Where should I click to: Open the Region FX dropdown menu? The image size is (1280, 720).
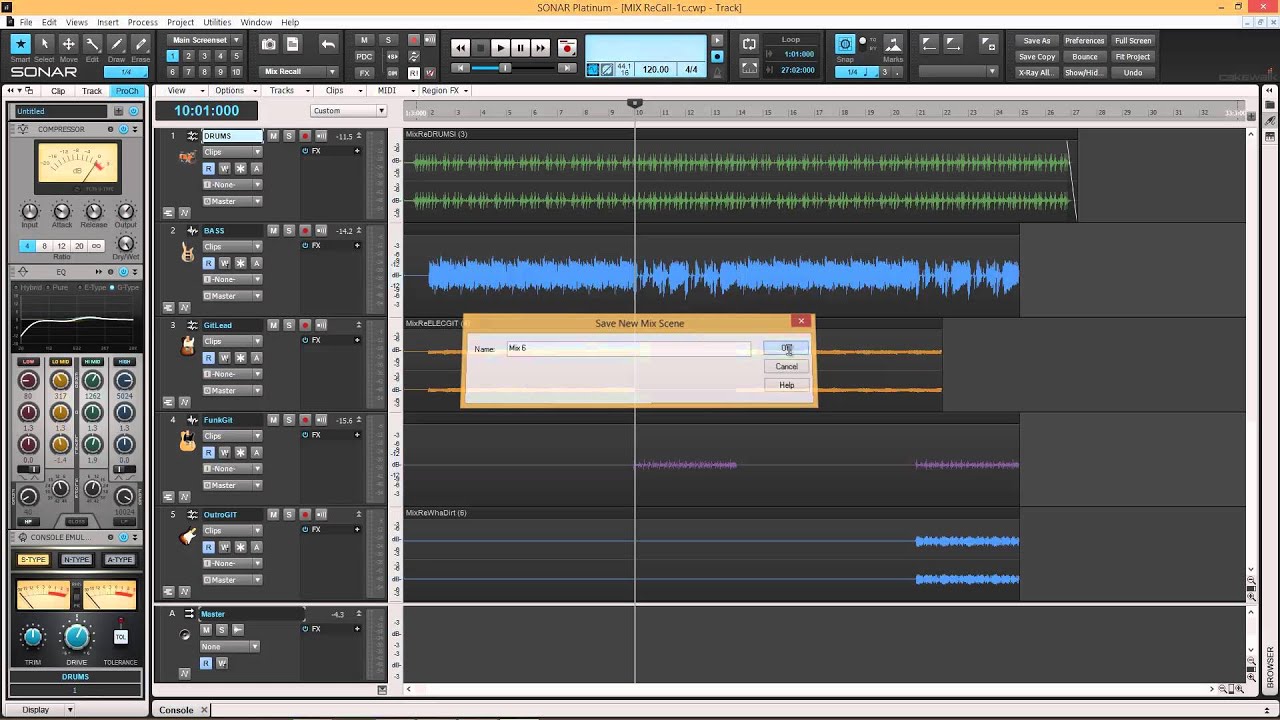tap(445, 90)
